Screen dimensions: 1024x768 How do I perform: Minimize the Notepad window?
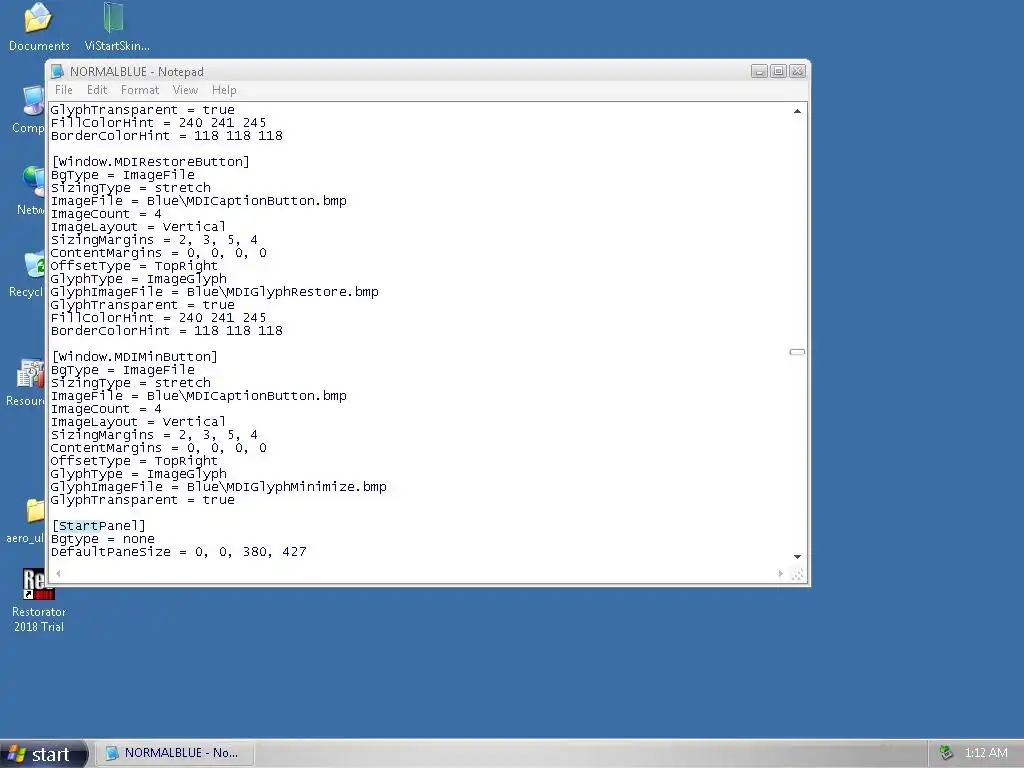point(759,71)
